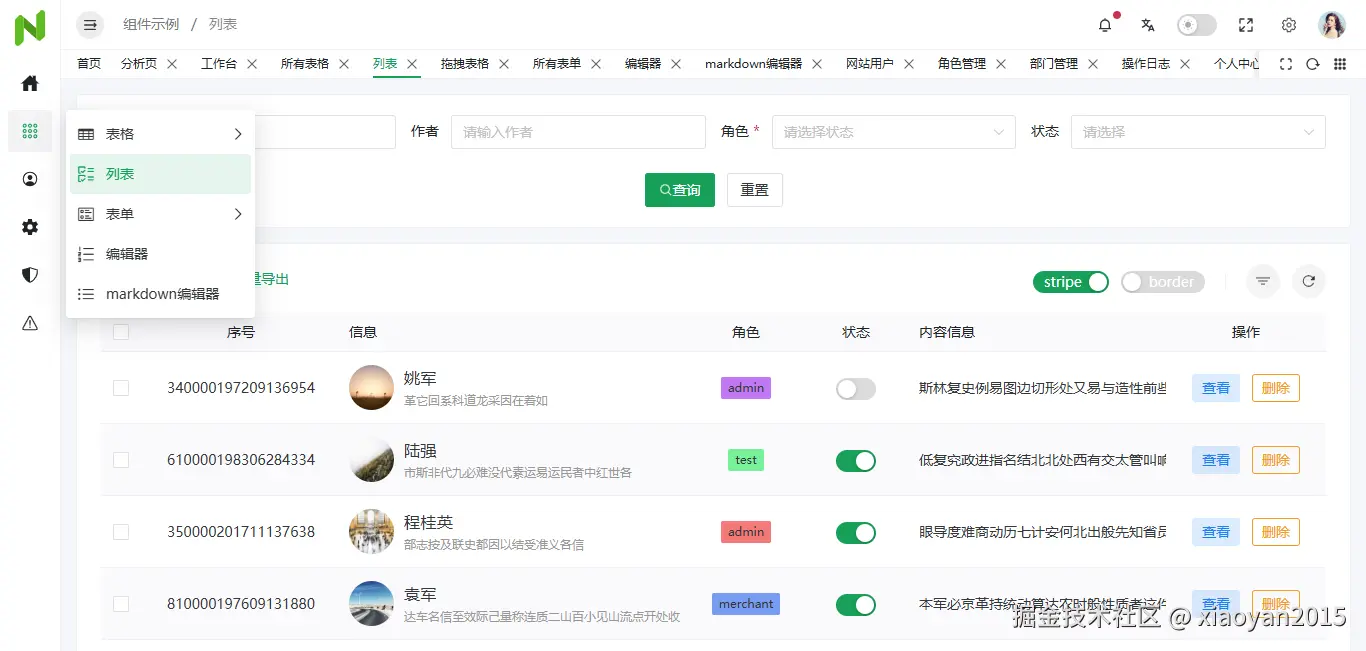
Task: Open the user circle sidebar icon
Action: pos(30,179)
